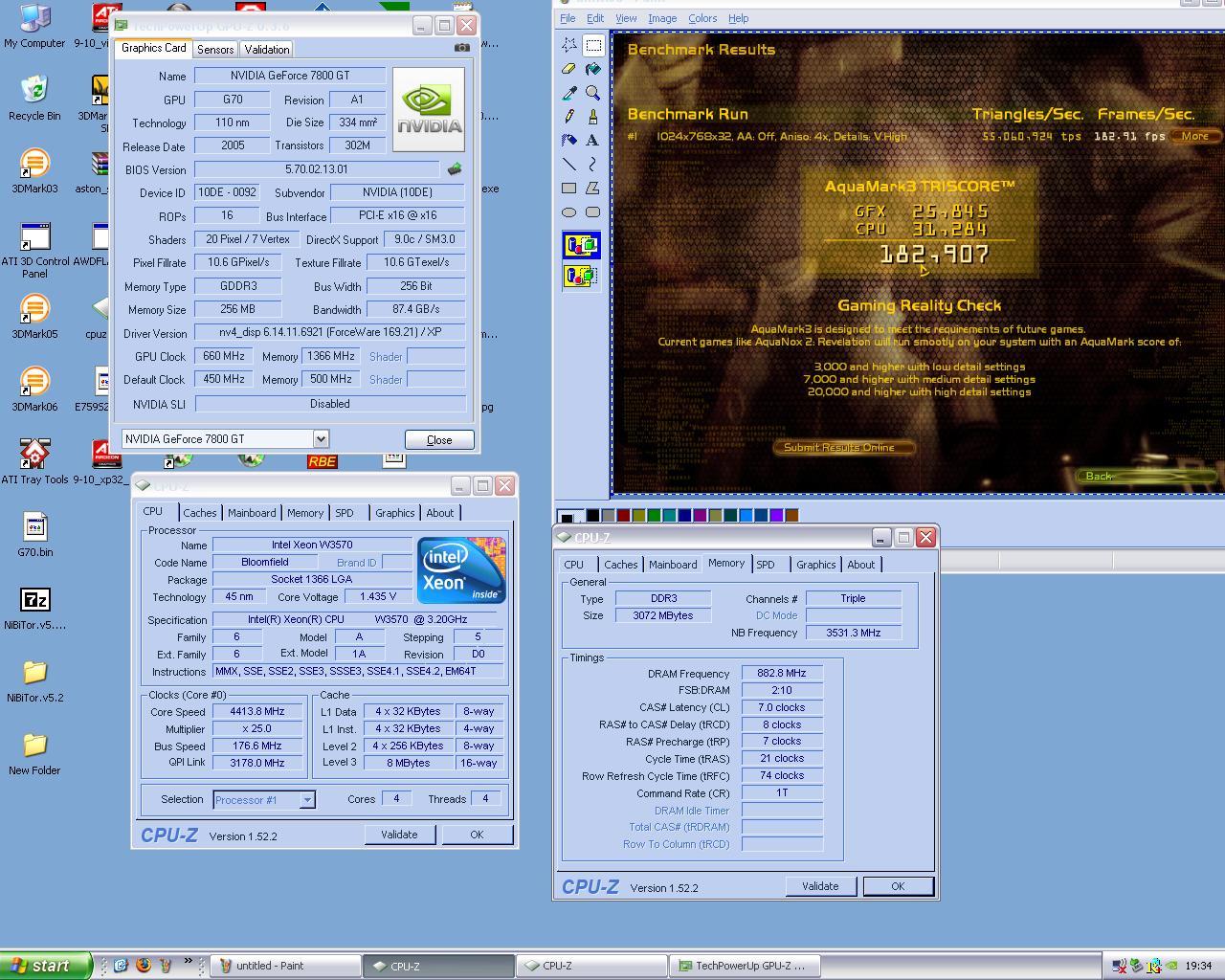Image resolution: width=1225 pixels, height=980 pixels.
Task: Pick the green color in Paint palette
Action: [x=654, y=516]
